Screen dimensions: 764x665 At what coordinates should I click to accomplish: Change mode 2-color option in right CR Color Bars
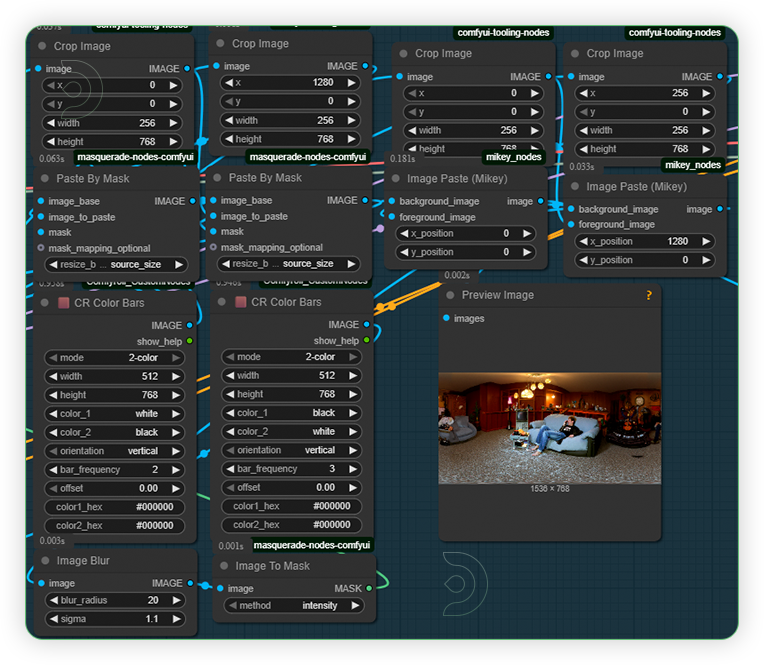293,357
